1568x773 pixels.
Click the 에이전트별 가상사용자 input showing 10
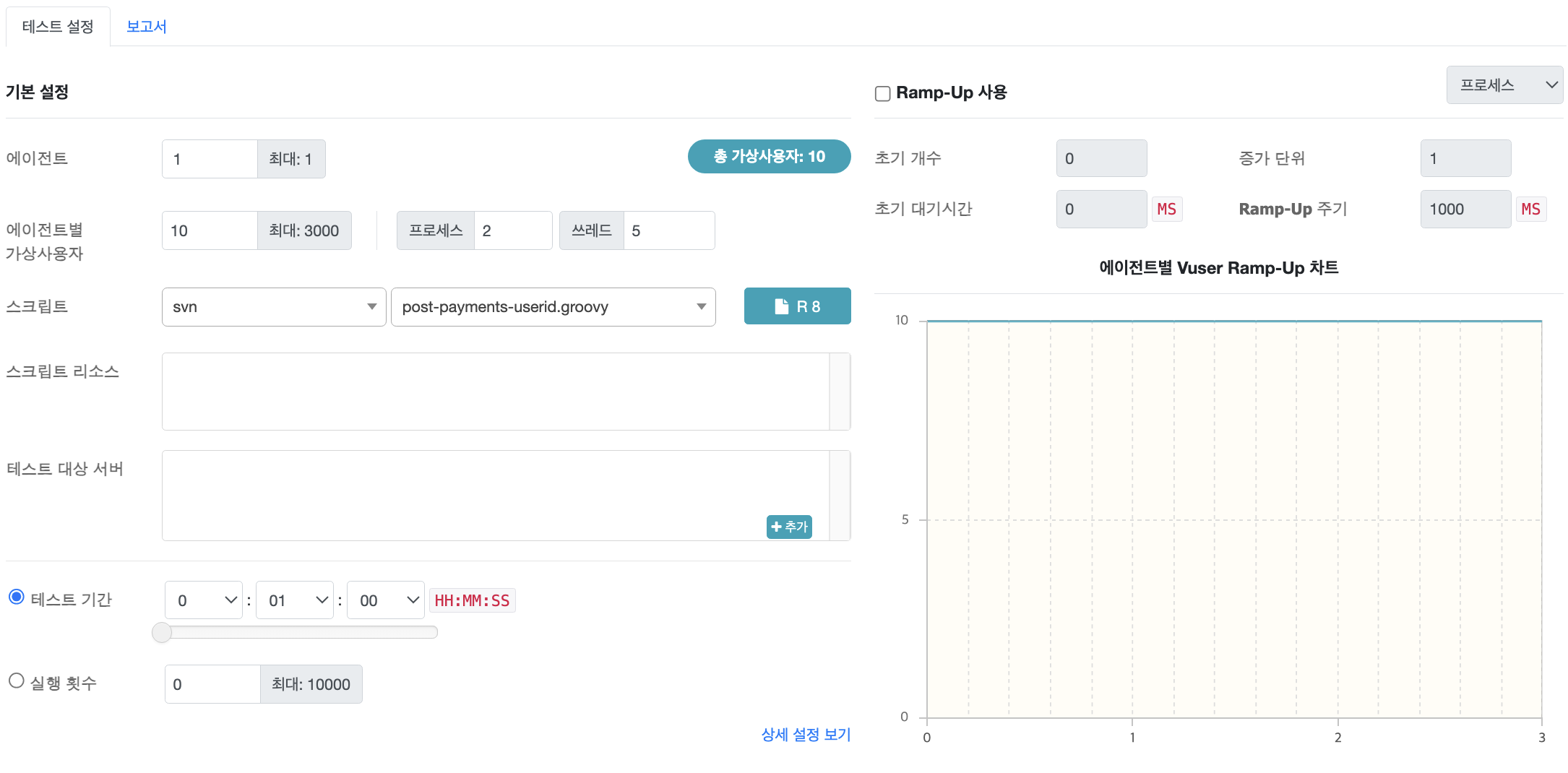209,230
